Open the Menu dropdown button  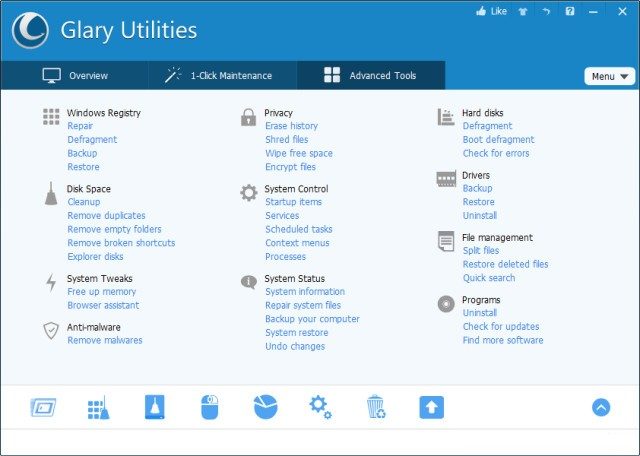(609, 76)
